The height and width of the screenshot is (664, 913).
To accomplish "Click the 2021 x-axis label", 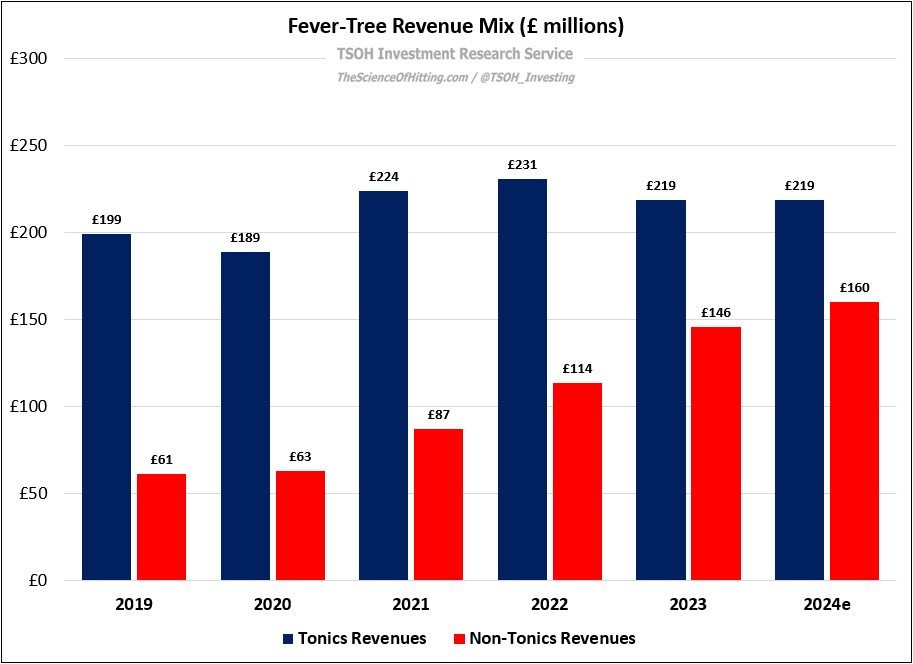I will tap(411, 605).
